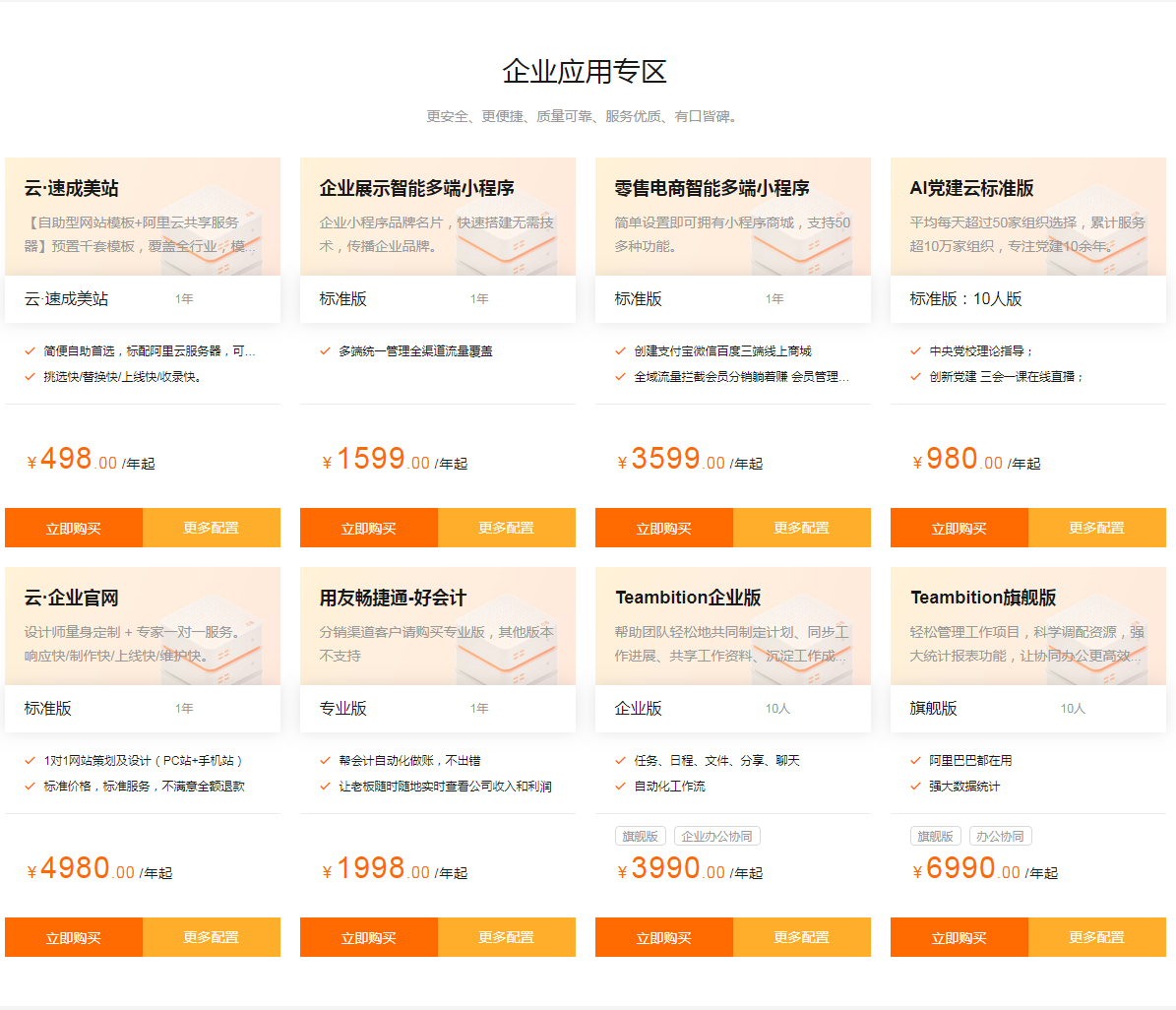The width and height of the screenshot is (1176, 1010).
Task: Open the 云·速成美站 card title
Action: coord(71,188)
